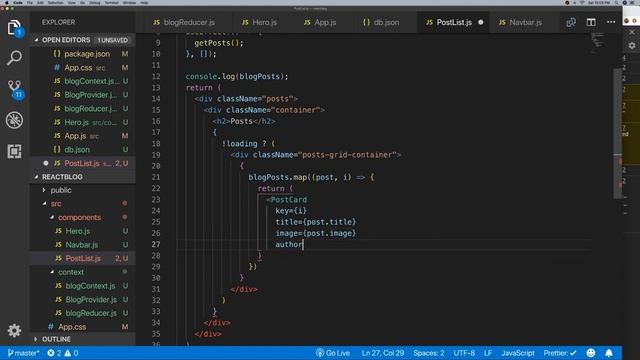Click the master branch indicator

click(23, 353)
